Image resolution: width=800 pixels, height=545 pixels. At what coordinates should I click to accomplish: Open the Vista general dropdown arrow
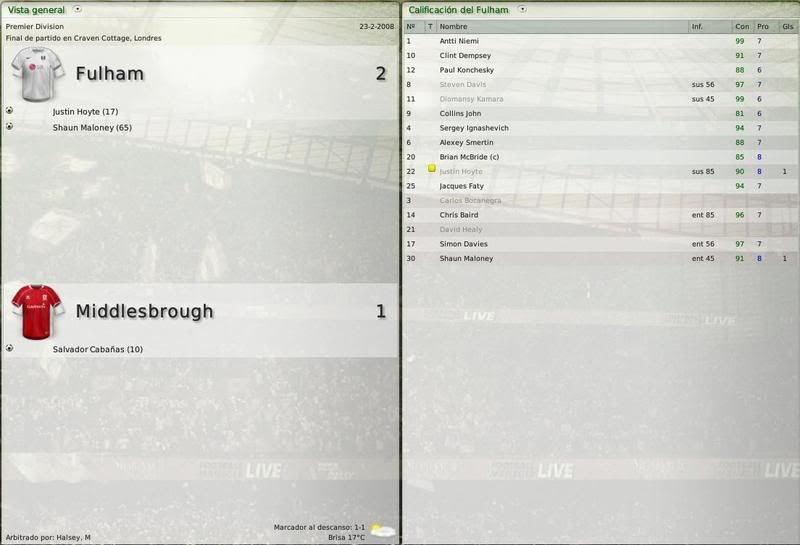(77, 9)
